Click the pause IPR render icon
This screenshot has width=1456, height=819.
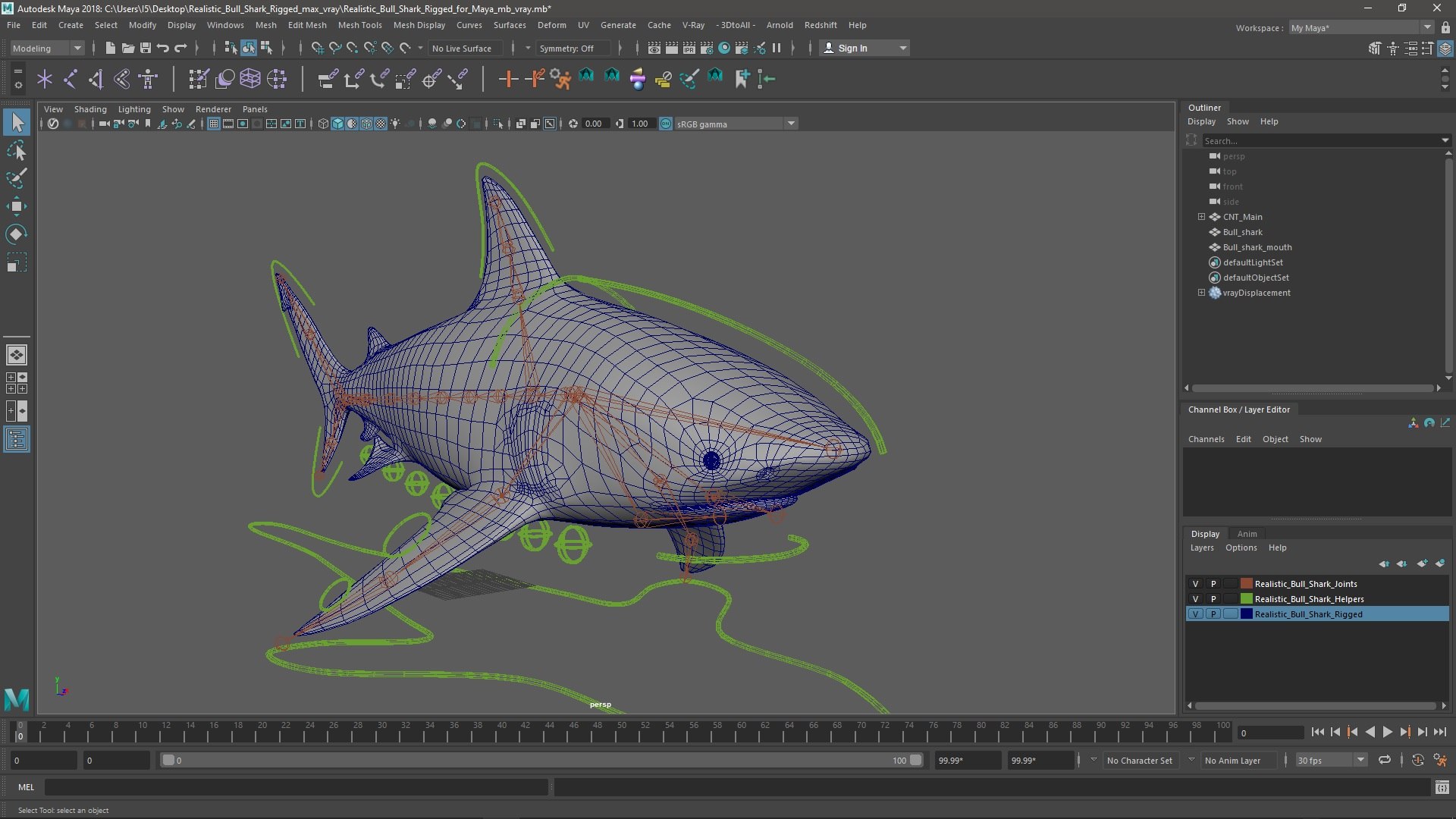[777, 48]
